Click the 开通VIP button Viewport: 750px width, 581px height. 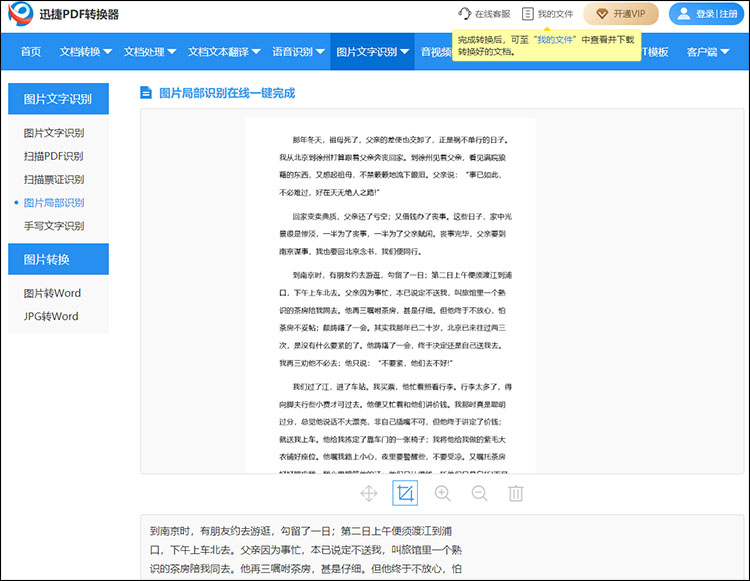coord(620,14)
